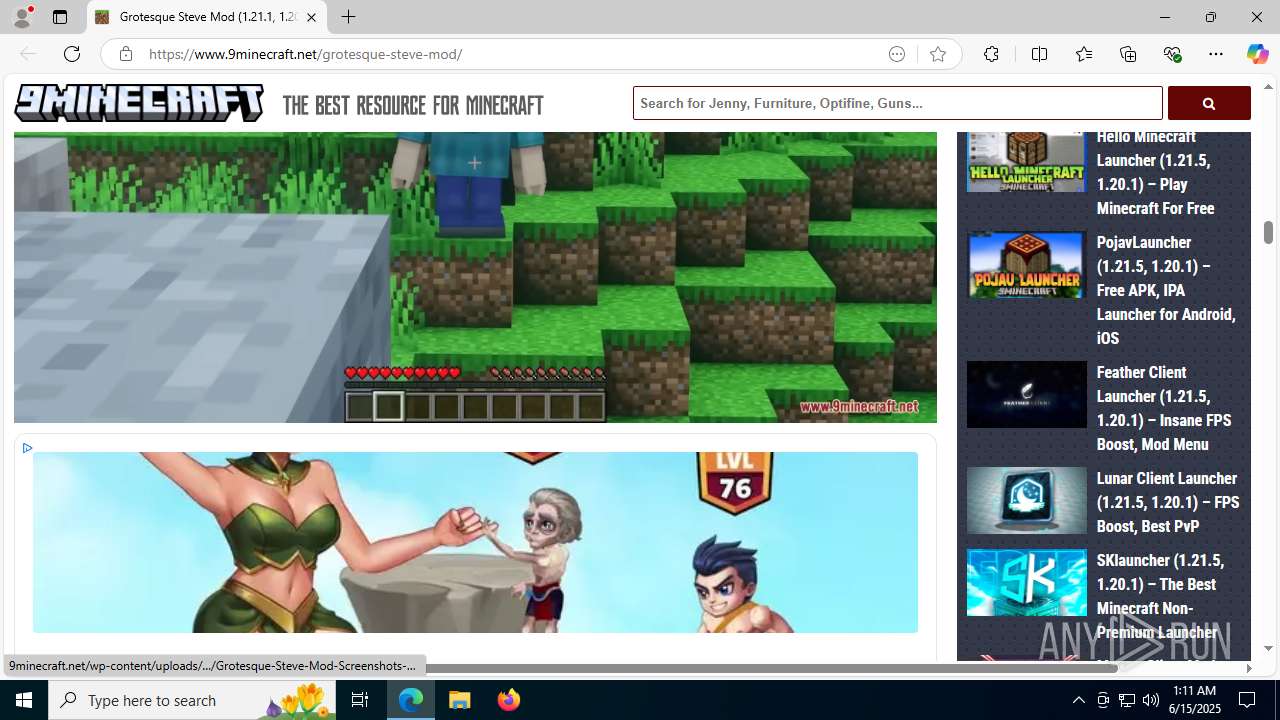
Task: Open the game advertisement banner
Action: click(x=475, y=542)
